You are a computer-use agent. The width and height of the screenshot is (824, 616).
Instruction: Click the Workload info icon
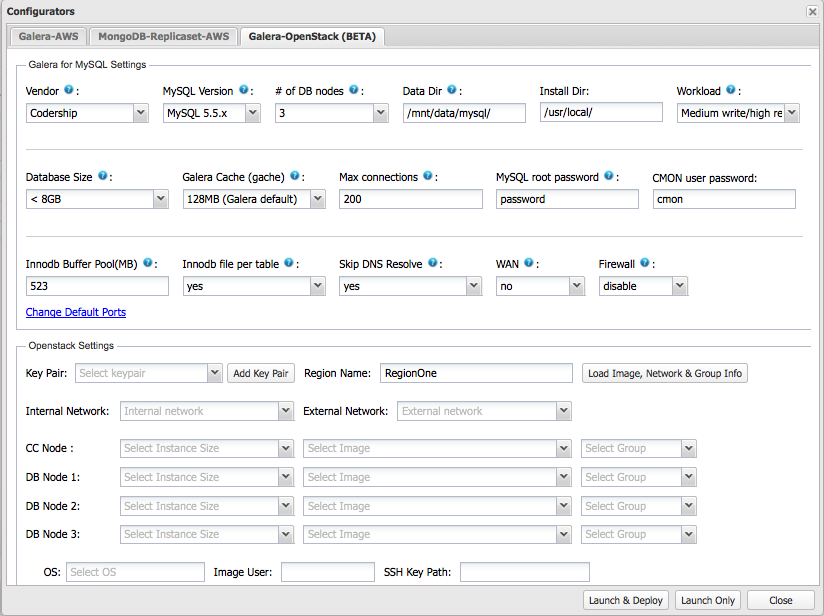pyautogui.click(x=730, y=90)
